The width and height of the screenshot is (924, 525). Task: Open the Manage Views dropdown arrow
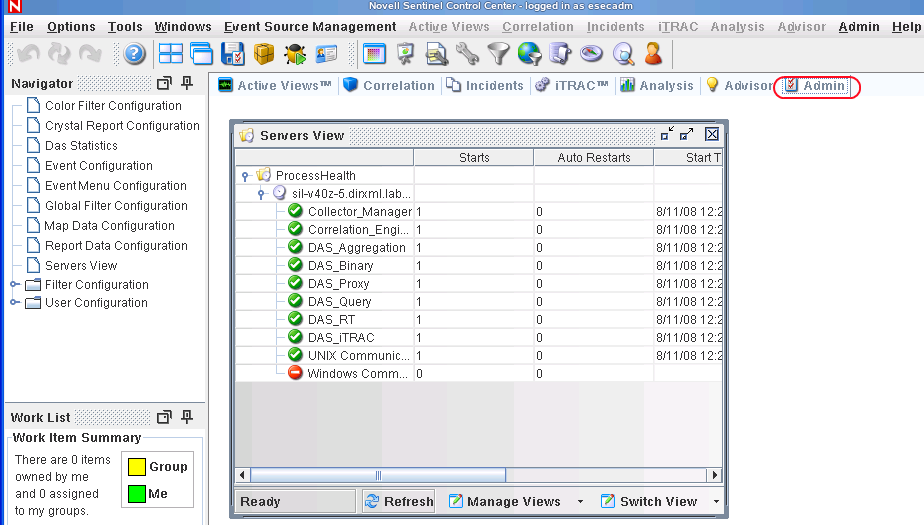580,501
